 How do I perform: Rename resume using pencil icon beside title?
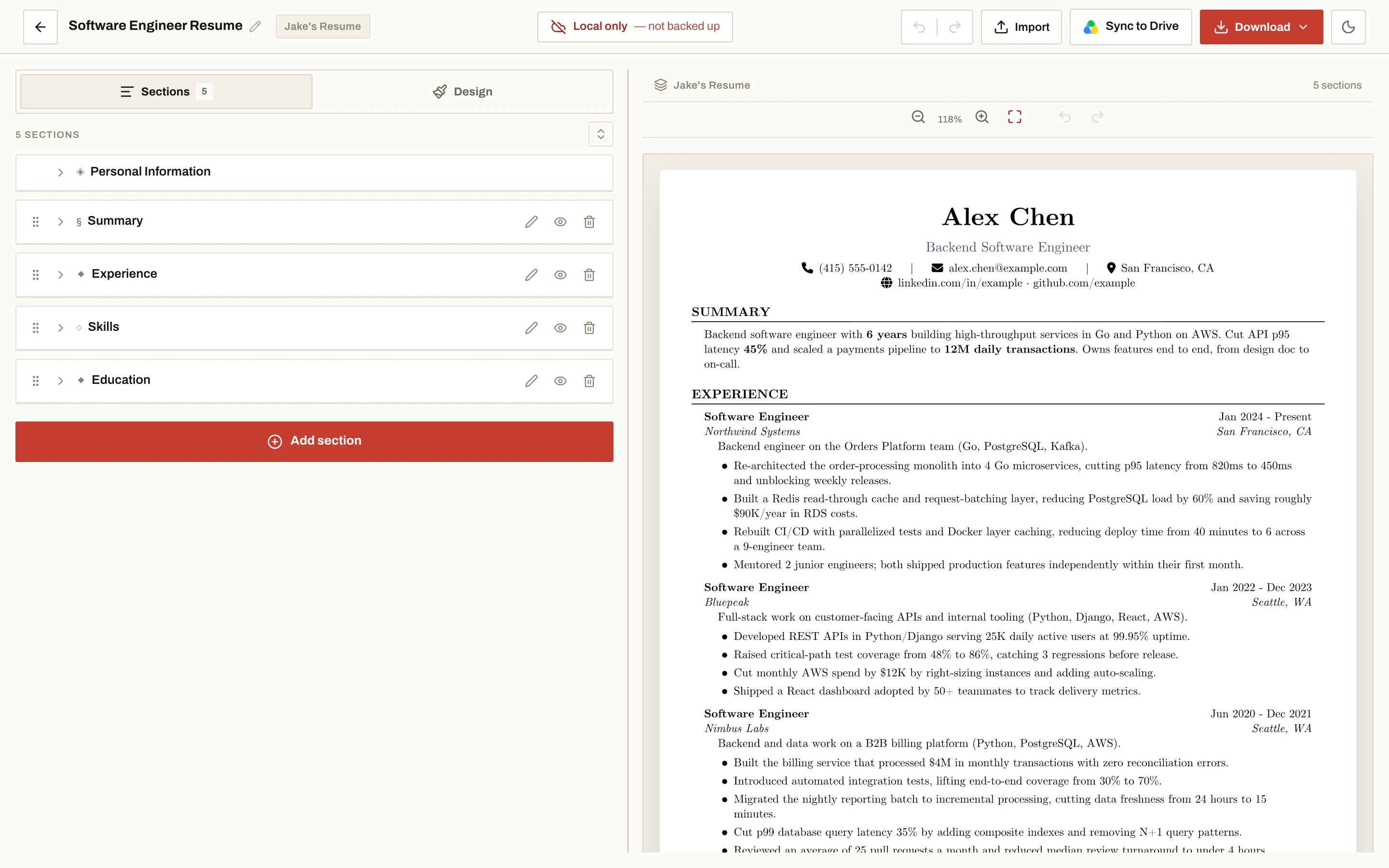coord(256,27)
